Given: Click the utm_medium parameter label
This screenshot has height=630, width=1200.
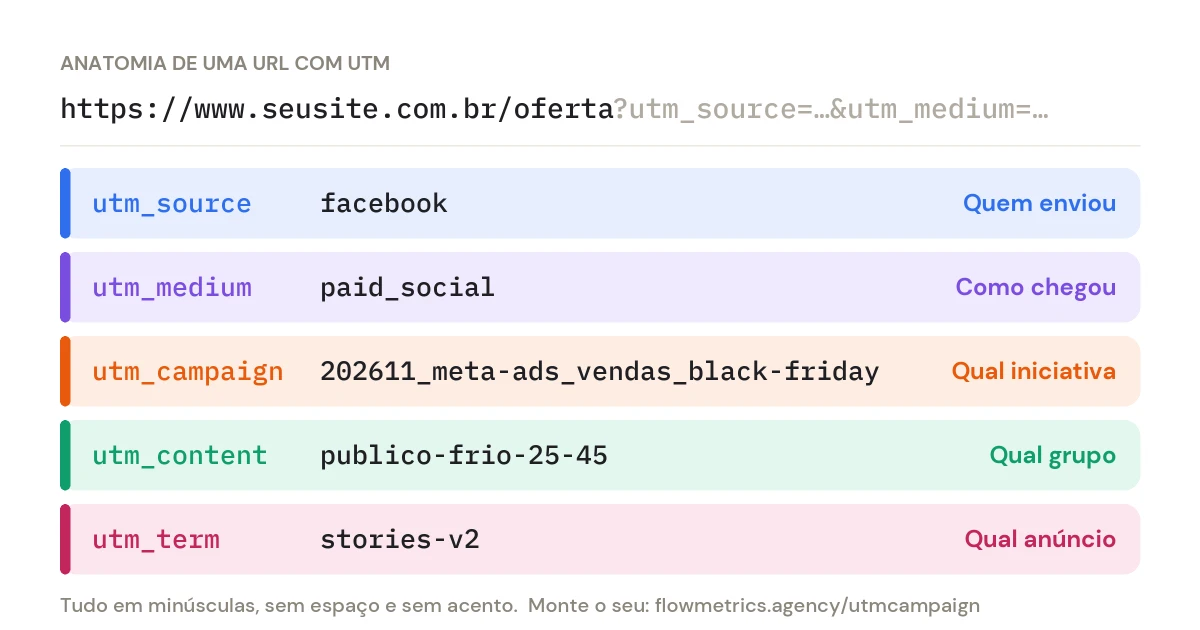Looking at the screenshot, I should pyautogui.click(x=172, y=288).
